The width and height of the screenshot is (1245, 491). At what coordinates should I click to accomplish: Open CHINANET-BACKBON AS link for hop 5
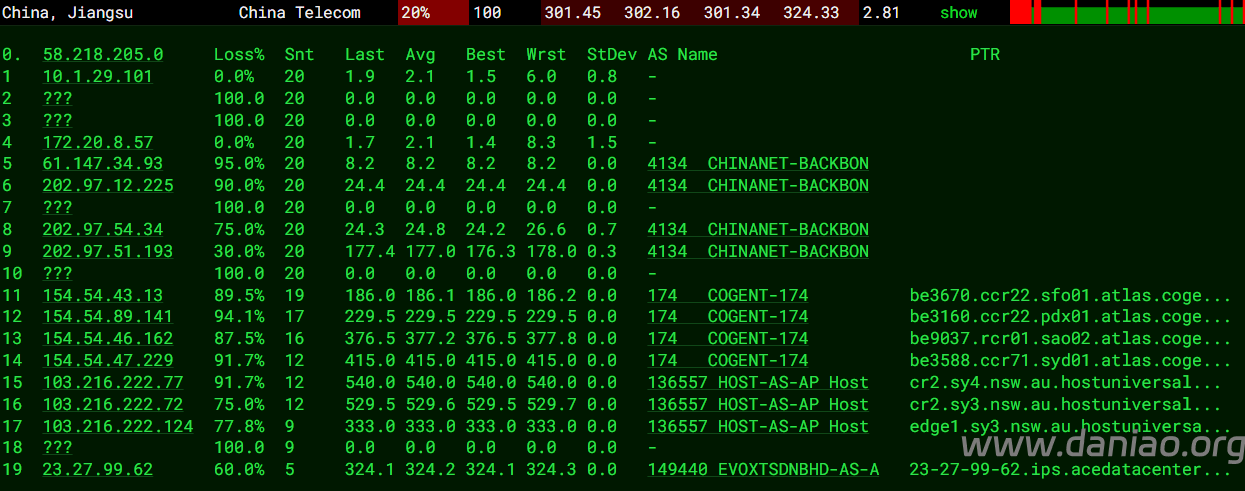[x=758, y=164]
